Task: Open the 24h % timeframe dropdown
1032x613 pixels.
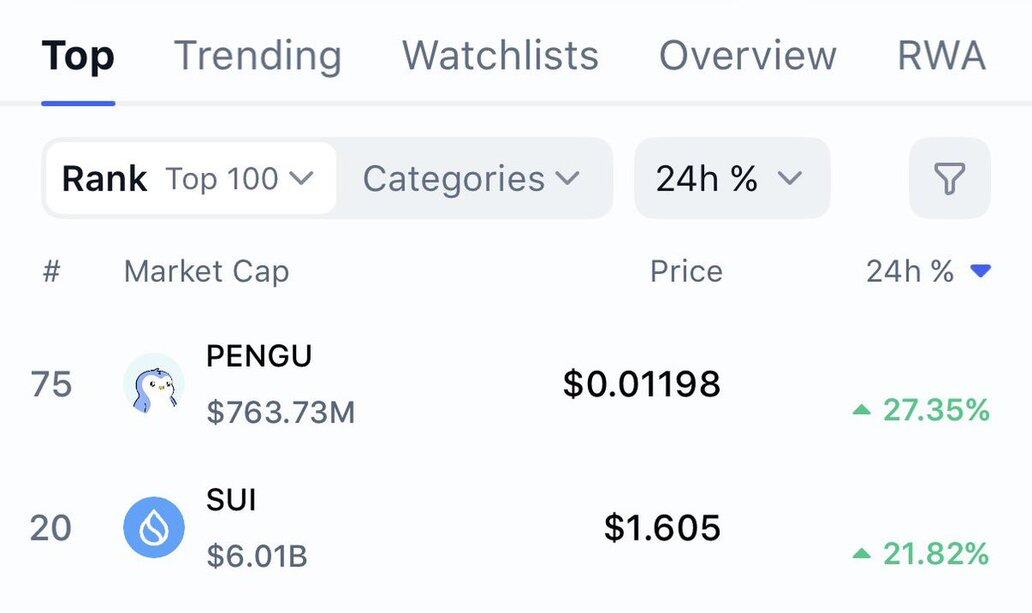Action: pyautogui.click(x=731, y=179)
